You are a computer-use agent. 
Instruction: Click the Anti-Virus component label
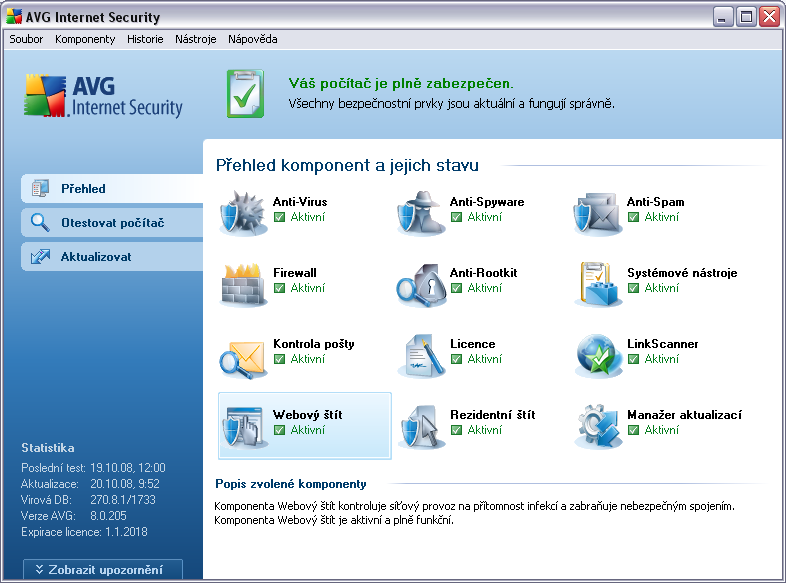click(x=300, y=202)
